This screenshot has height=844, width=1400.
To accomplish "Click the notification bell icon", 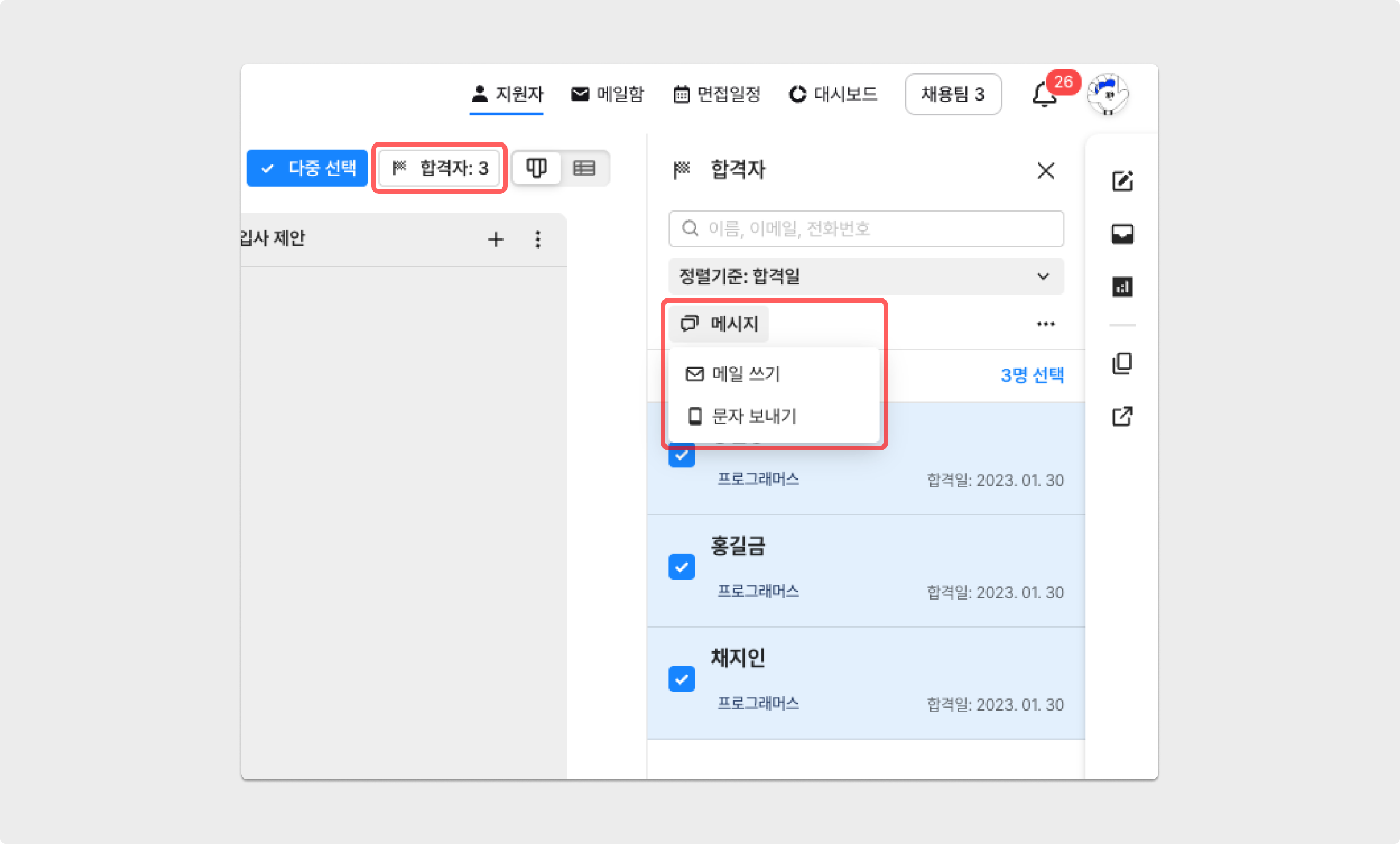I will click(x=1044, y=95).
